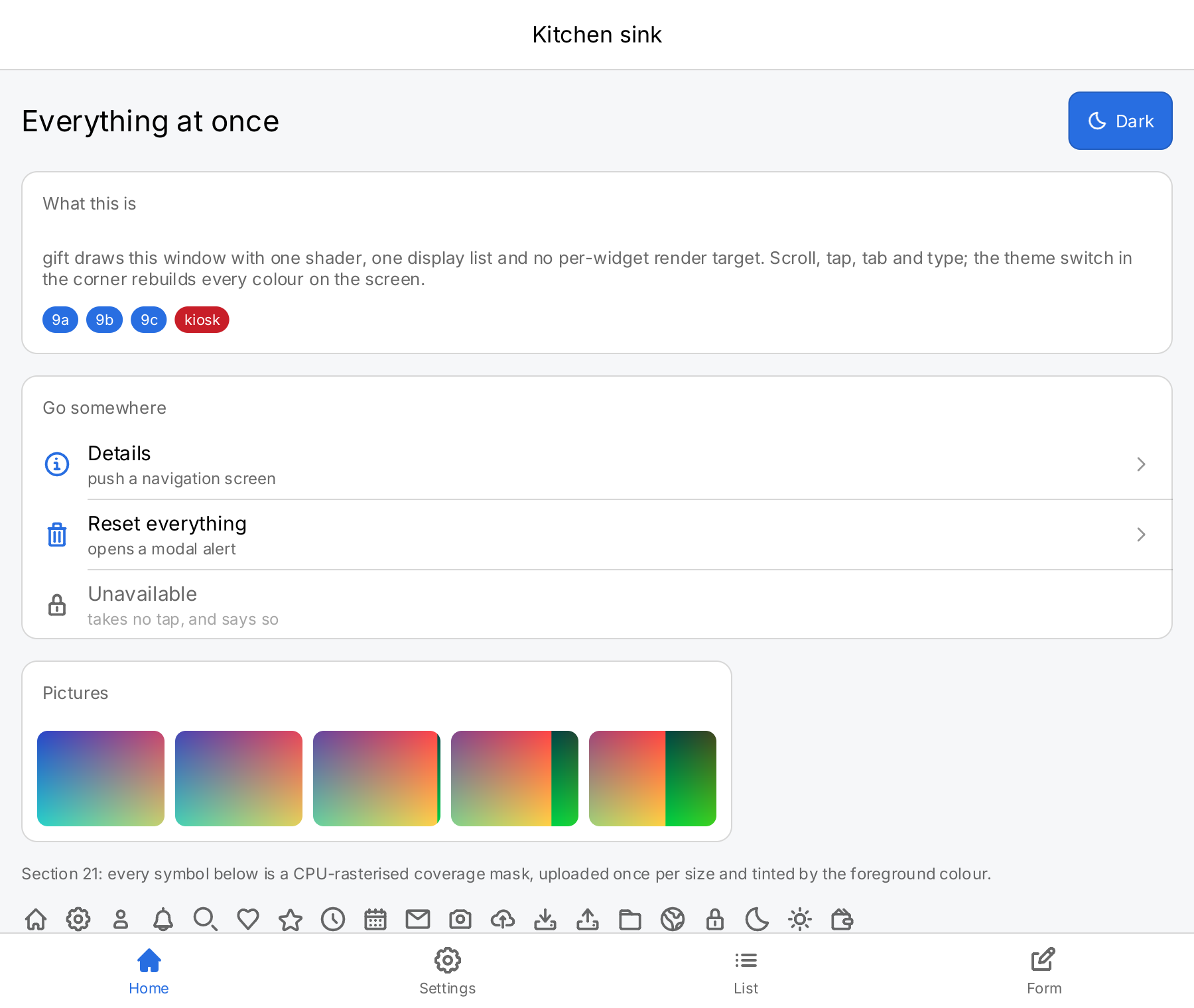Click the magnifying glass symbol
The height and width of the screenshot is (1008, 1194).
206,919
